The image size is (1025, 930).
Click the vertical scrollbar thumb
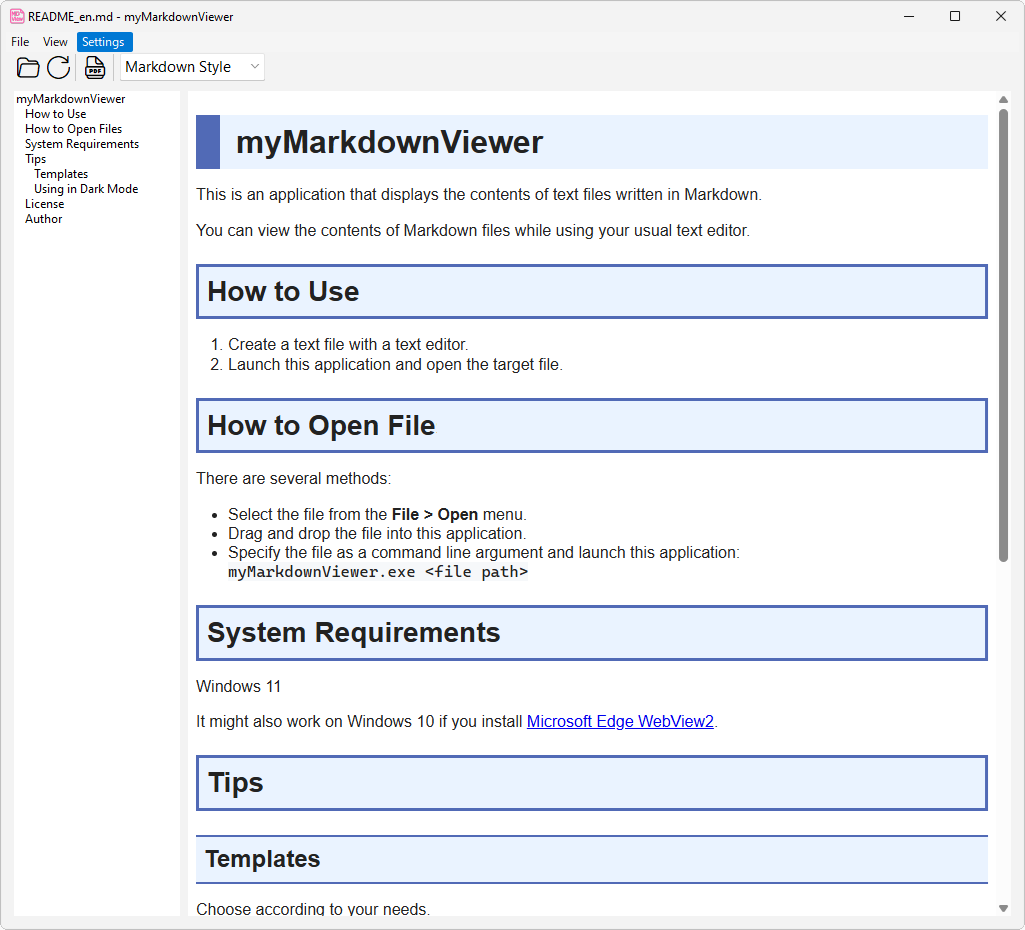1003,335
